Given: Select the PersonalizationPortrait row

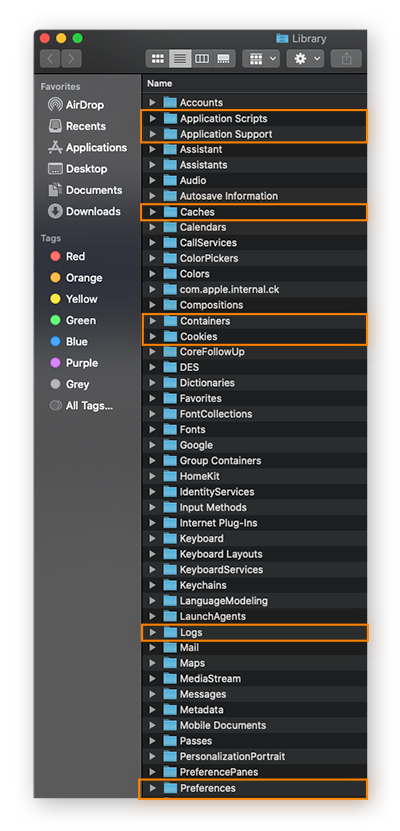Looking at the screenshot, I should click(x=254, y=756).
